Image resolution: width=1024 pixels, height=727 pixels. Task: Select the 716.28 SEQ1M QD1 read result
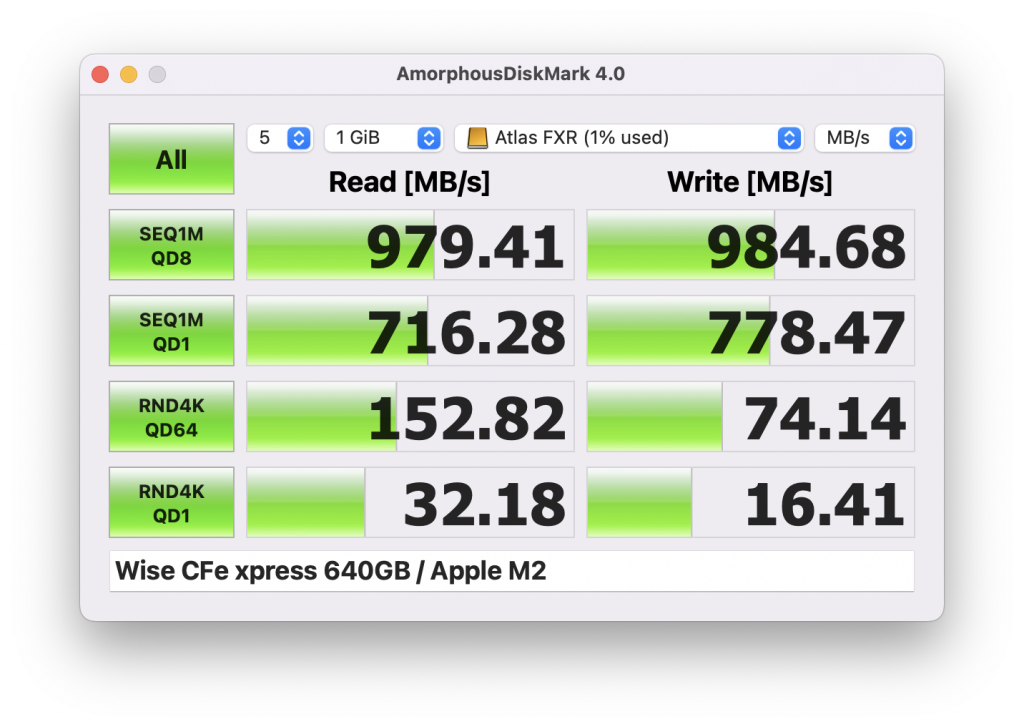click(x=410, y=331)
